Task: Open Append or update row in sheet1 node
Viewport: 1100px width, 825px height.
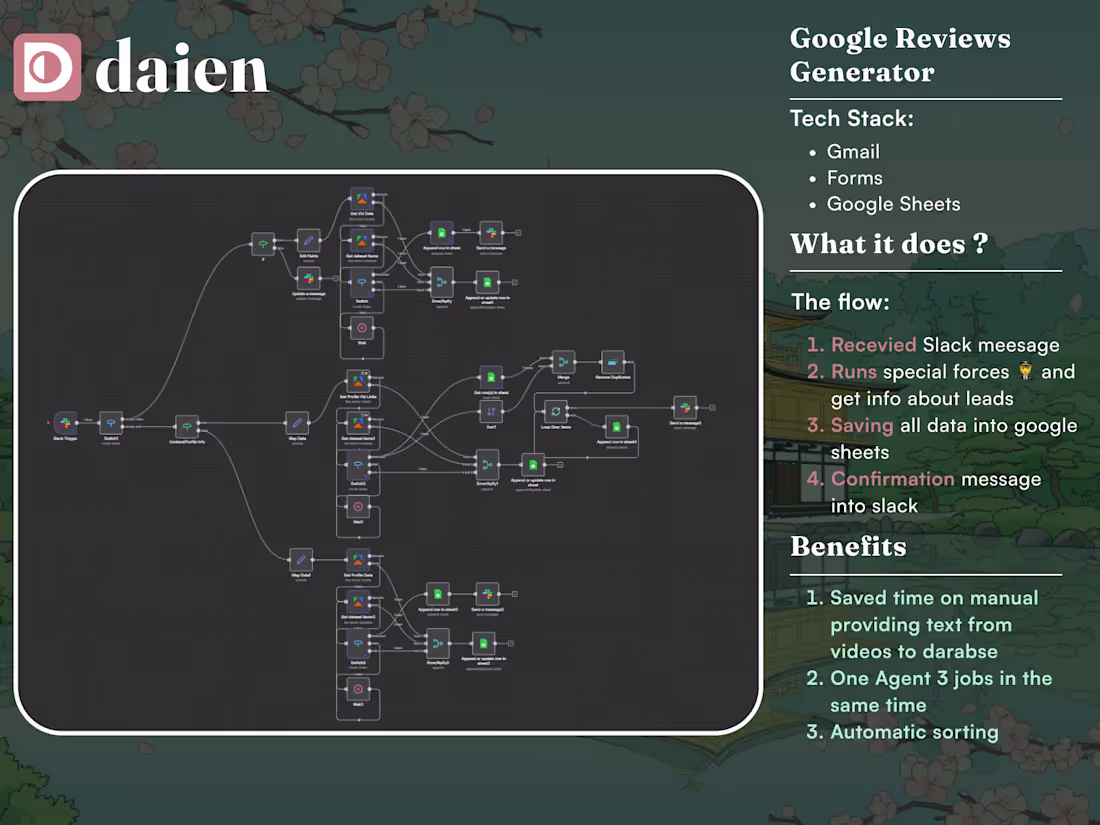Action: 487,282
